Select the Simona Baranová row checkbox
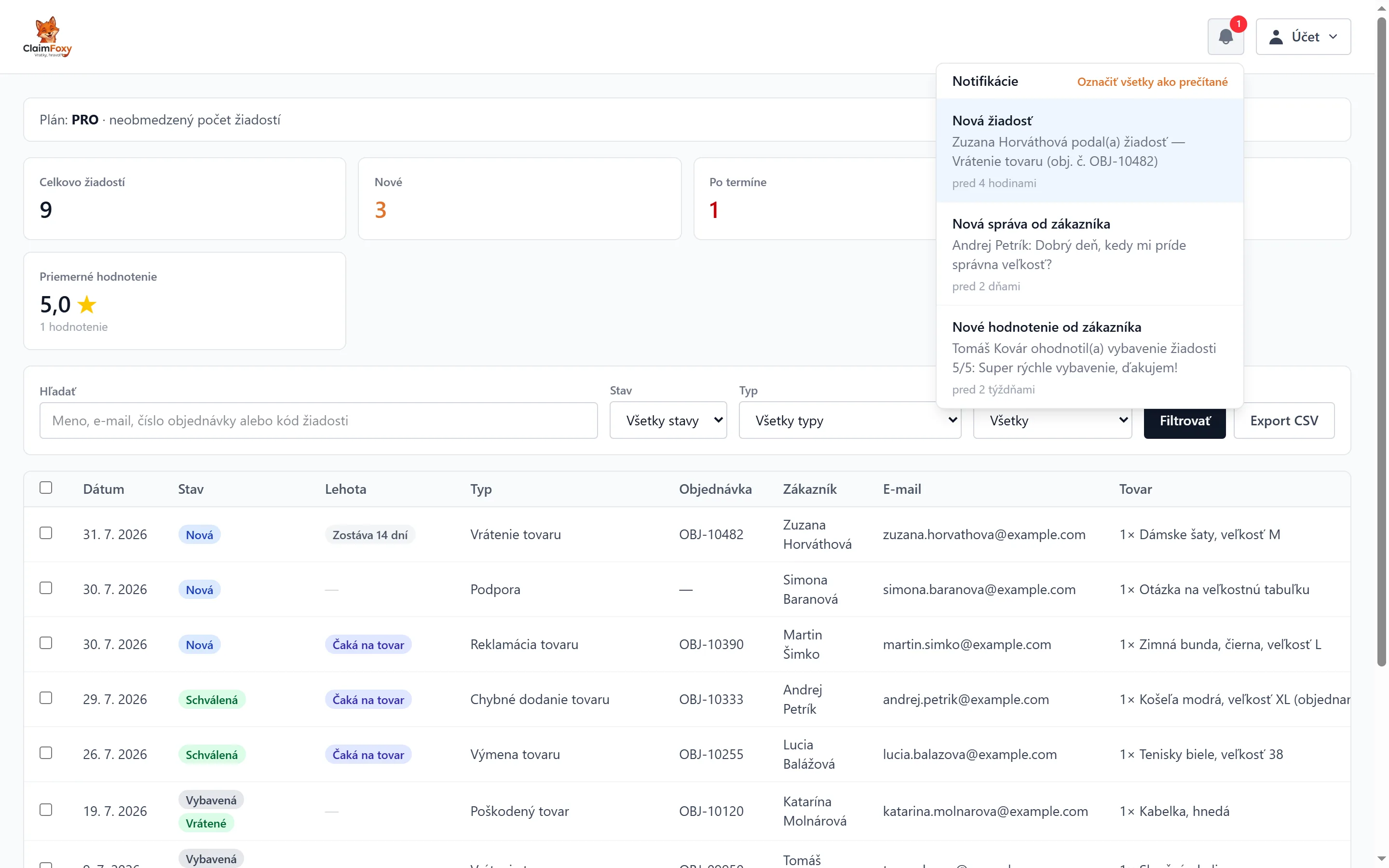 pyautogui.click(x=46, y=588)
